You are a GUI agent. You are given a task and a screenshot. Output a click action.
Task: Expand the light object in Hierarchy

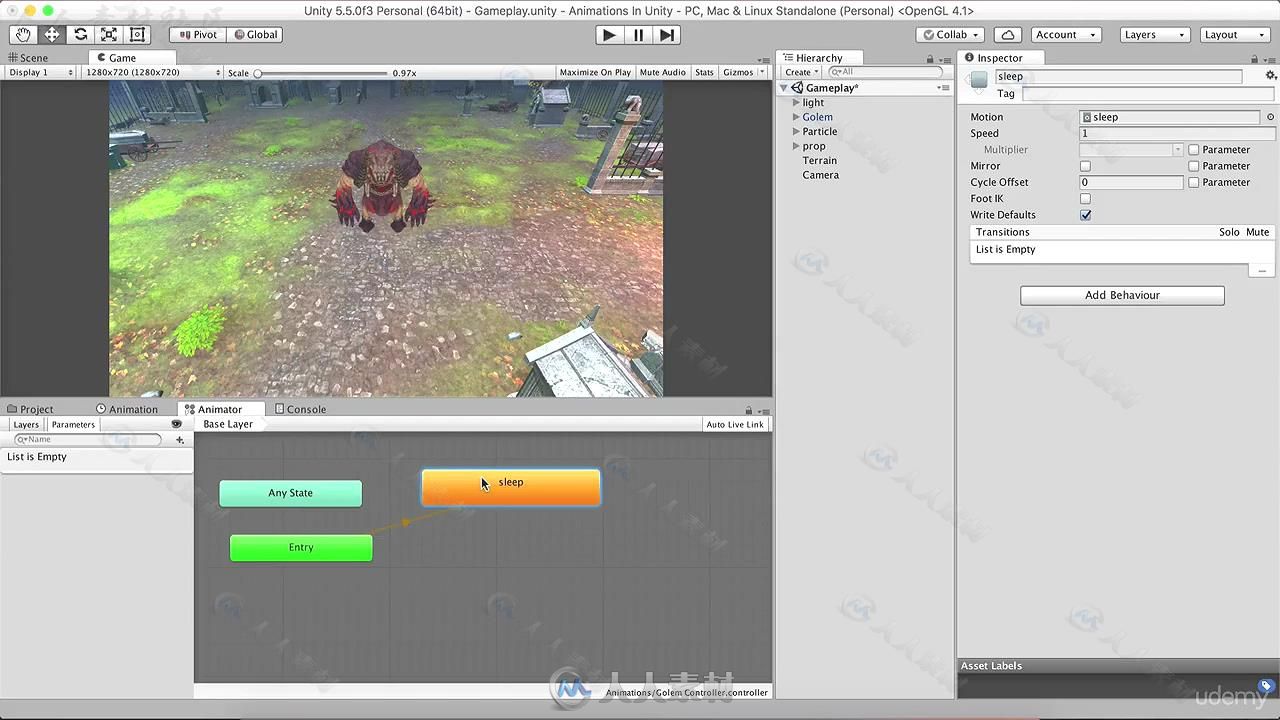[796, 103]
